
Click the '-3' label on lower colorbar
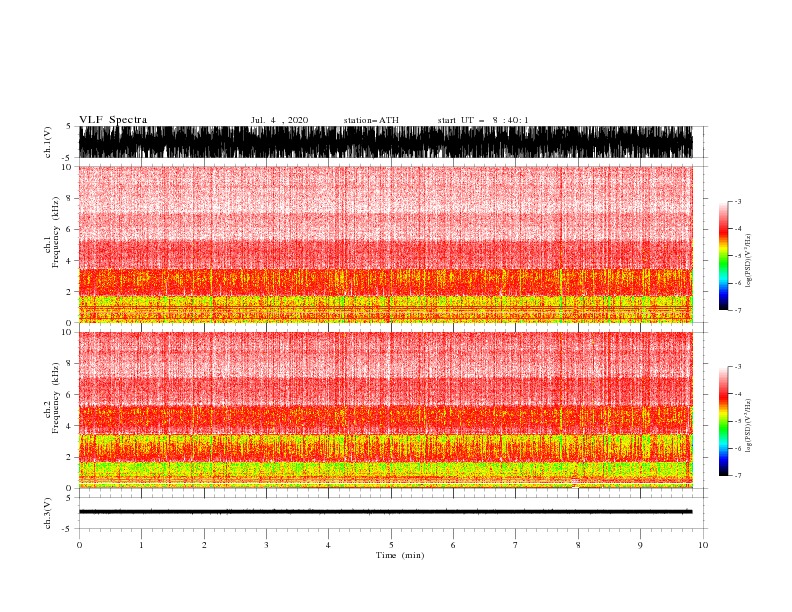point(738,367)
